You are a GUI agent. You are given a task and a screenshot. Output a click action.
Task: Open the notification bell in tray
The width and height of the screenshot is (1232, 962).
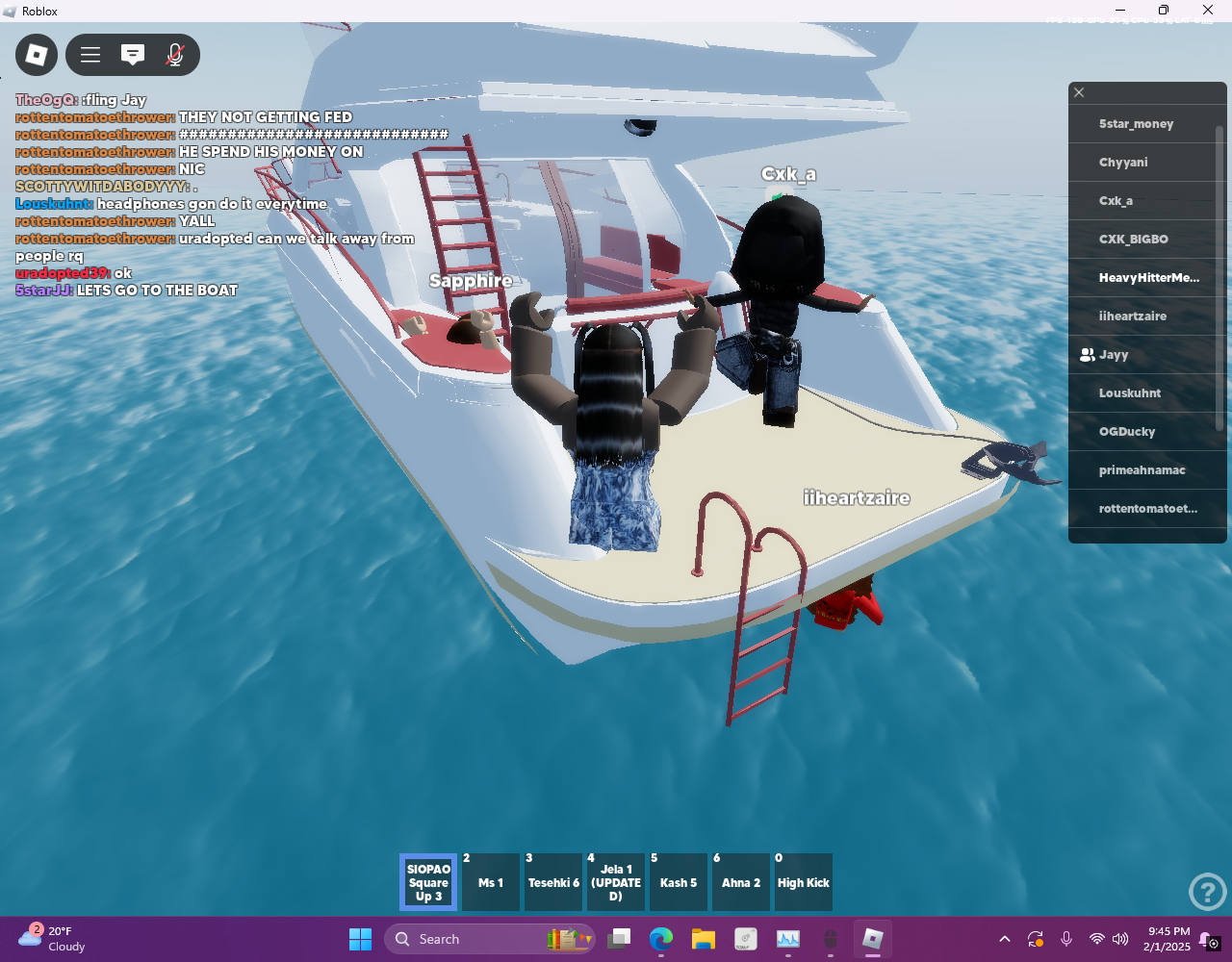tap(1210, 941)
